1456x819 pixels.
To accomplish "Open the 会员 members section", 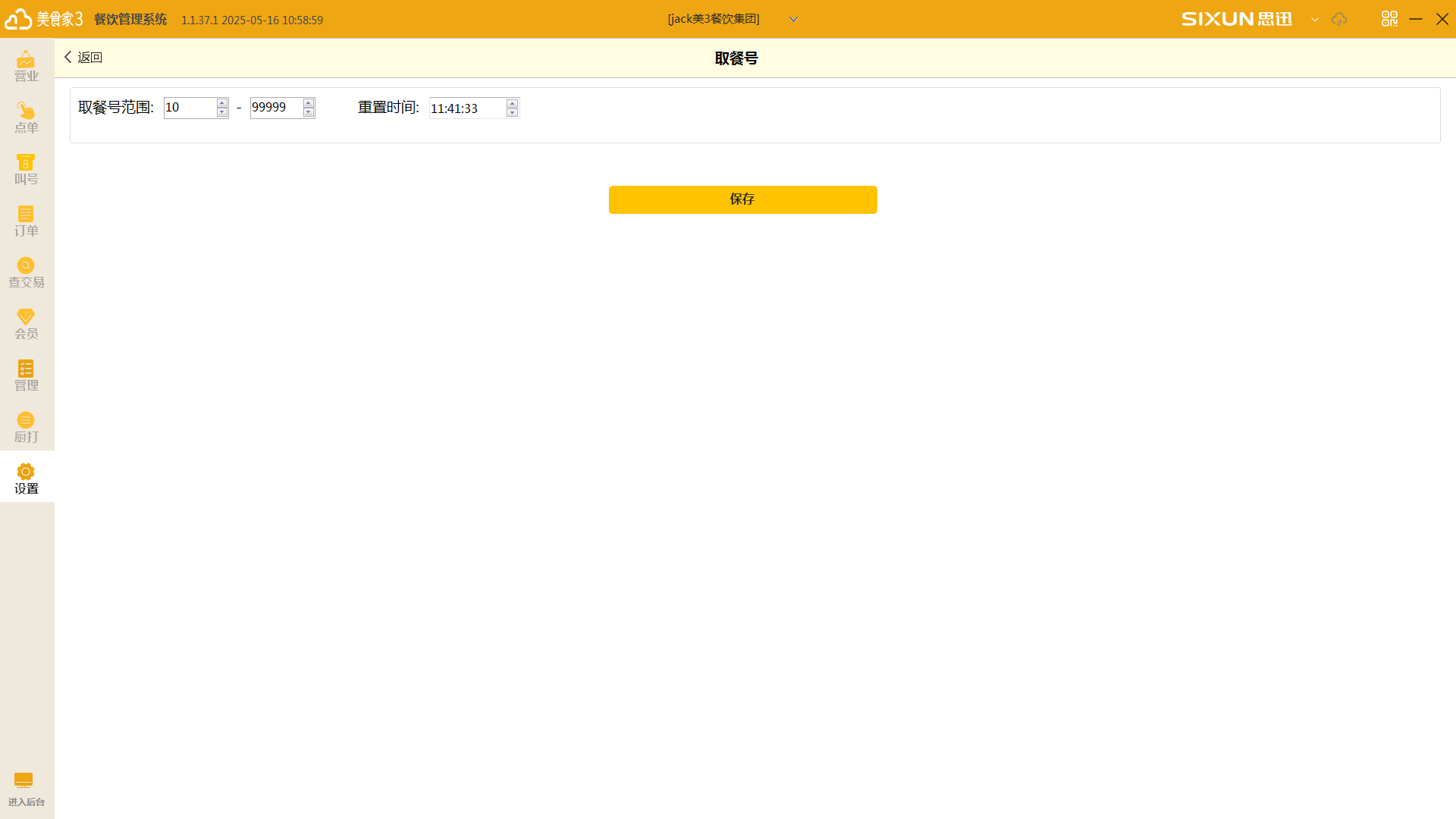I will pyautogui.click(x=27, y=324).
